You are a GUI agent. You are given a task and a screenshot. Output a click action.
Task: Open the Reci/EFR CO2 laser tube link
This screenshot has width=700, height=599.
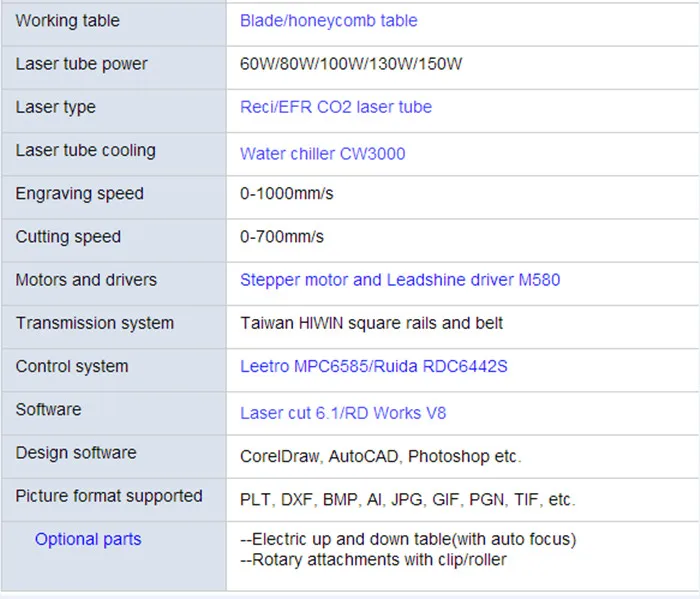[336, 107]
